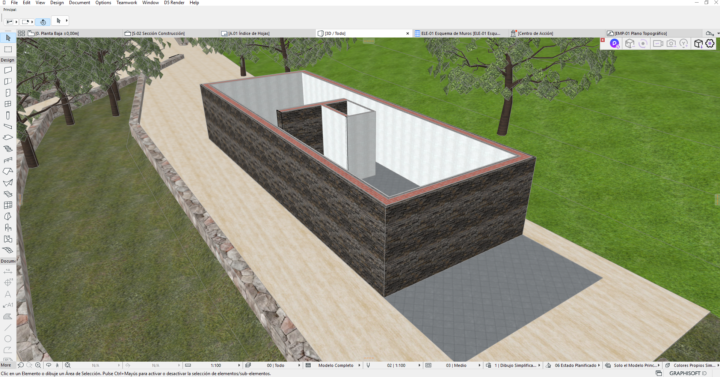Open the '00 | Todo' layer combination dropdown
Screen dimensions: 720x377
tap(273, 366)
